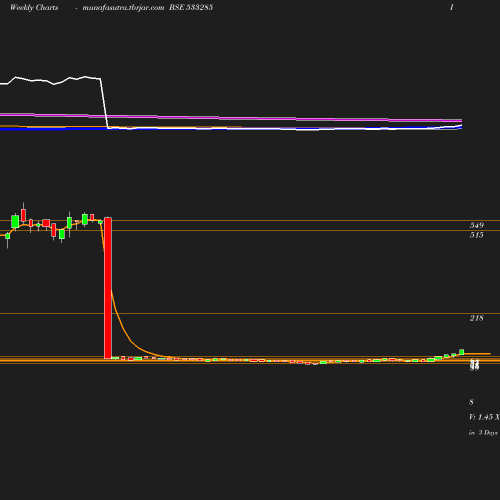Click the '515' price level label
This screenshot has height=500, width=500.
tap(477, 235)
